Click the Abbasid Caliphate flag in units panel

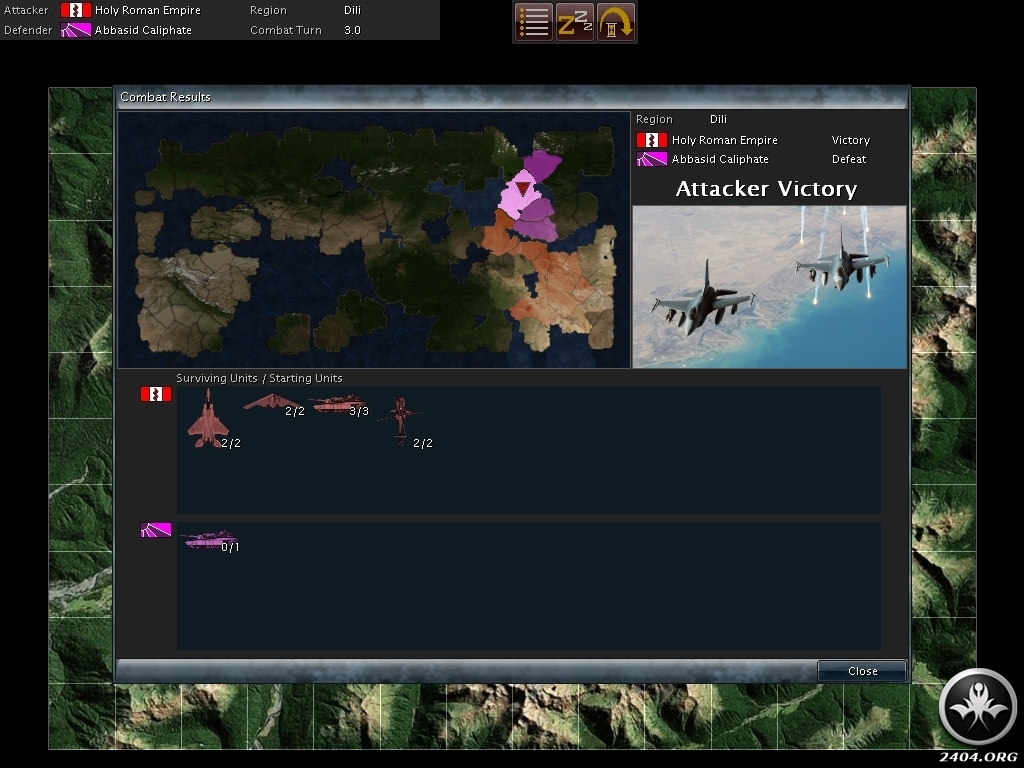click(156, 530)
